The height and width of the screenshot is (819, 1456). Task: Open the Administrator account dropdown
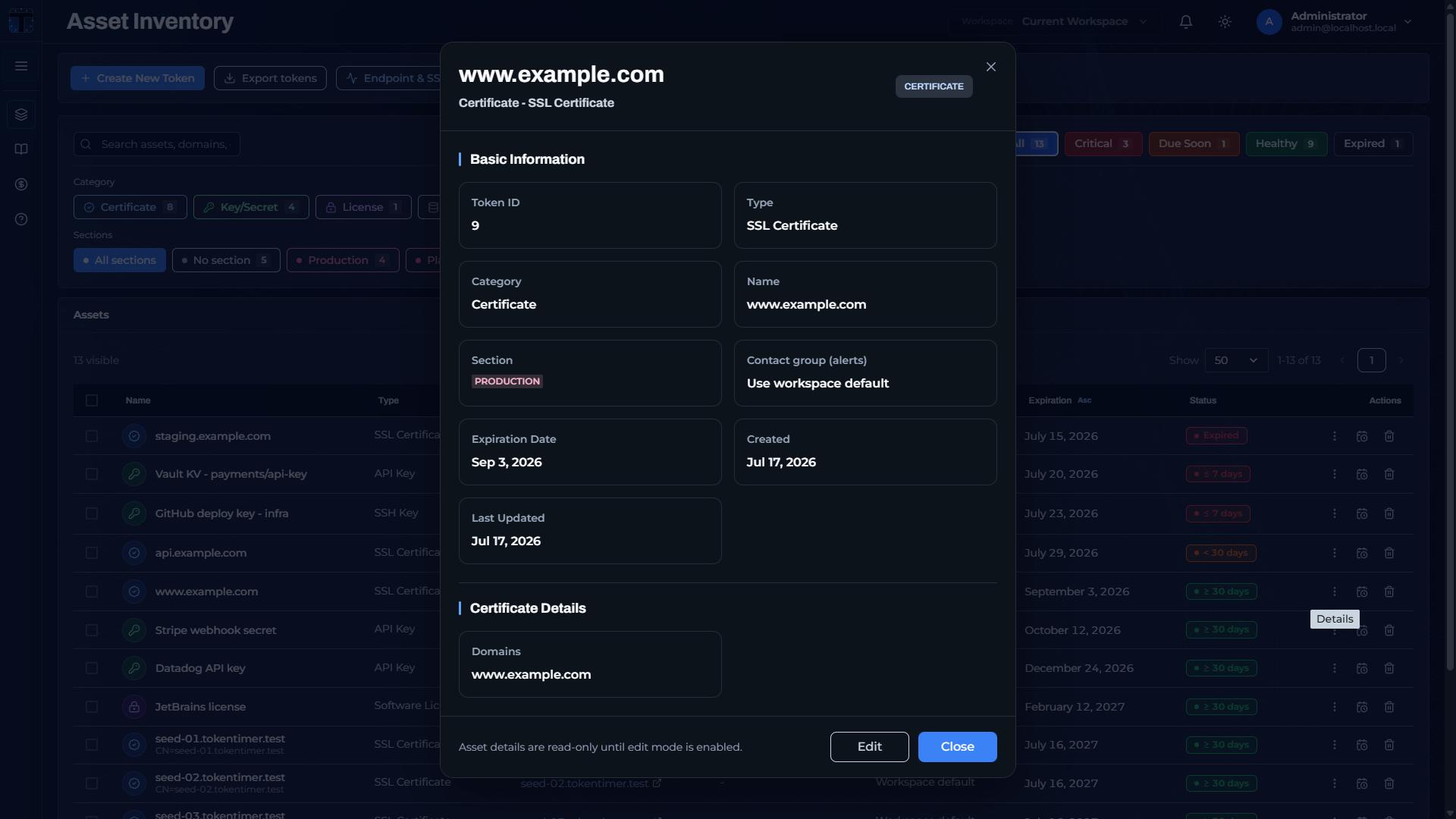click(x=1335, y=22)
